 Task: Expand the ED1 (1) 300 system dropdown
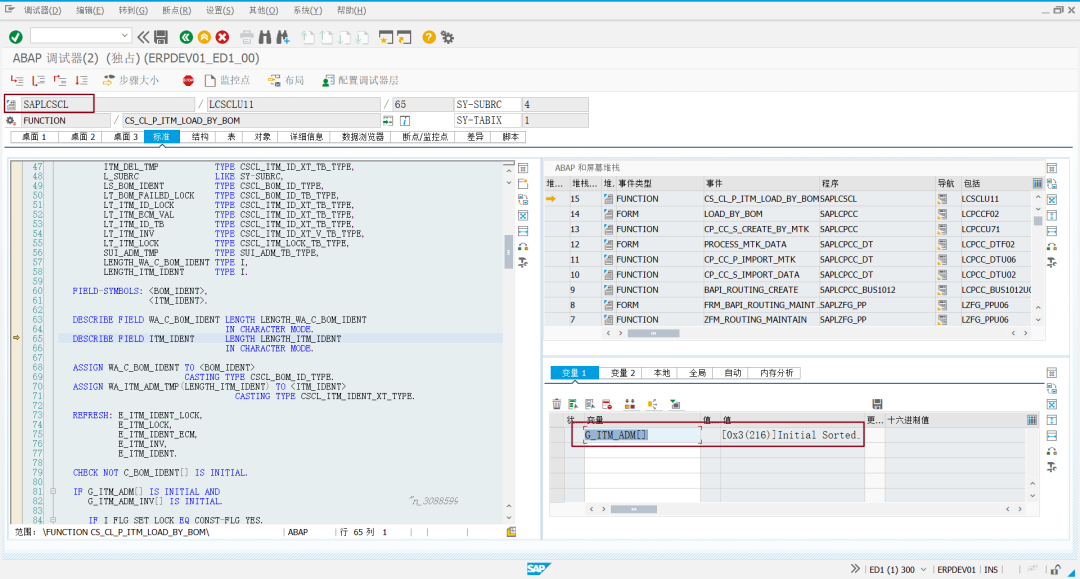(924, 569)
